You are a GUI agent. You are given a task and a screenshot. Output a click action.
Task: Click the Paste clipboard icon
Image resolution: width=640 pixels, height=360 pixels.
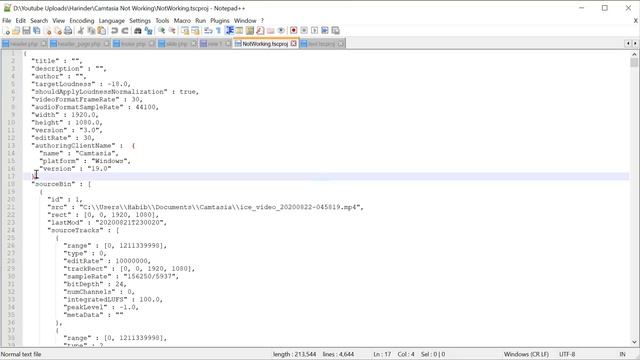pos(101,31)
